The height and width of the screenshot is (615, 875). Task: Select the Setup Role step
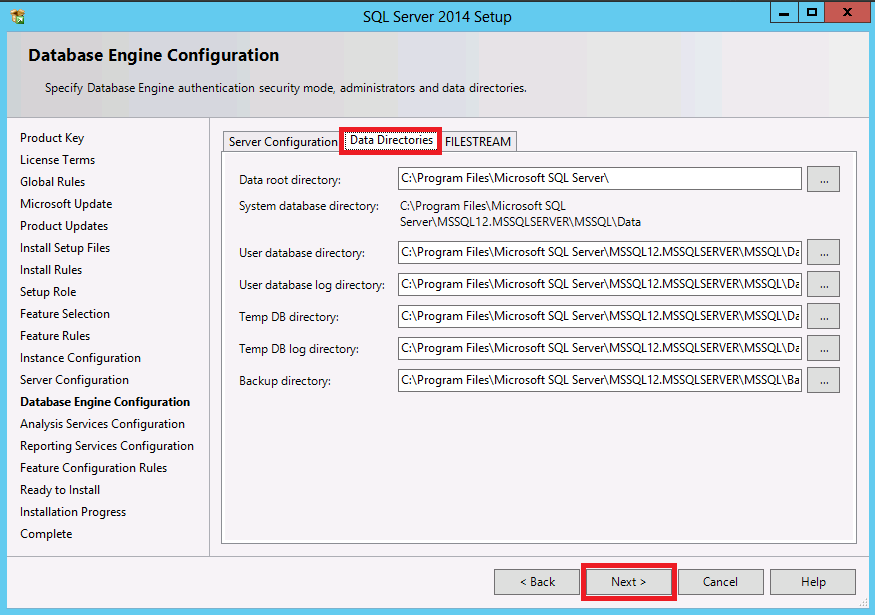[48, 292]
